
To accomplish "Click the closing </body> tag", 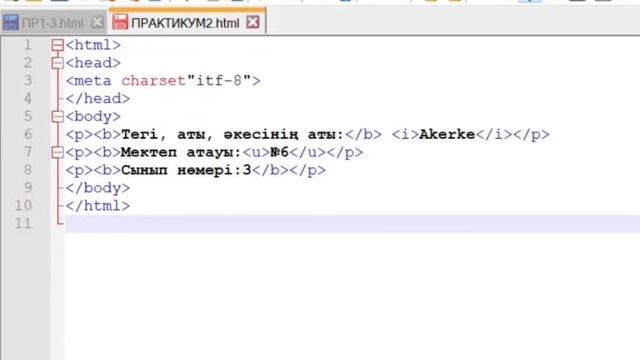I will (x=98, y=188).
